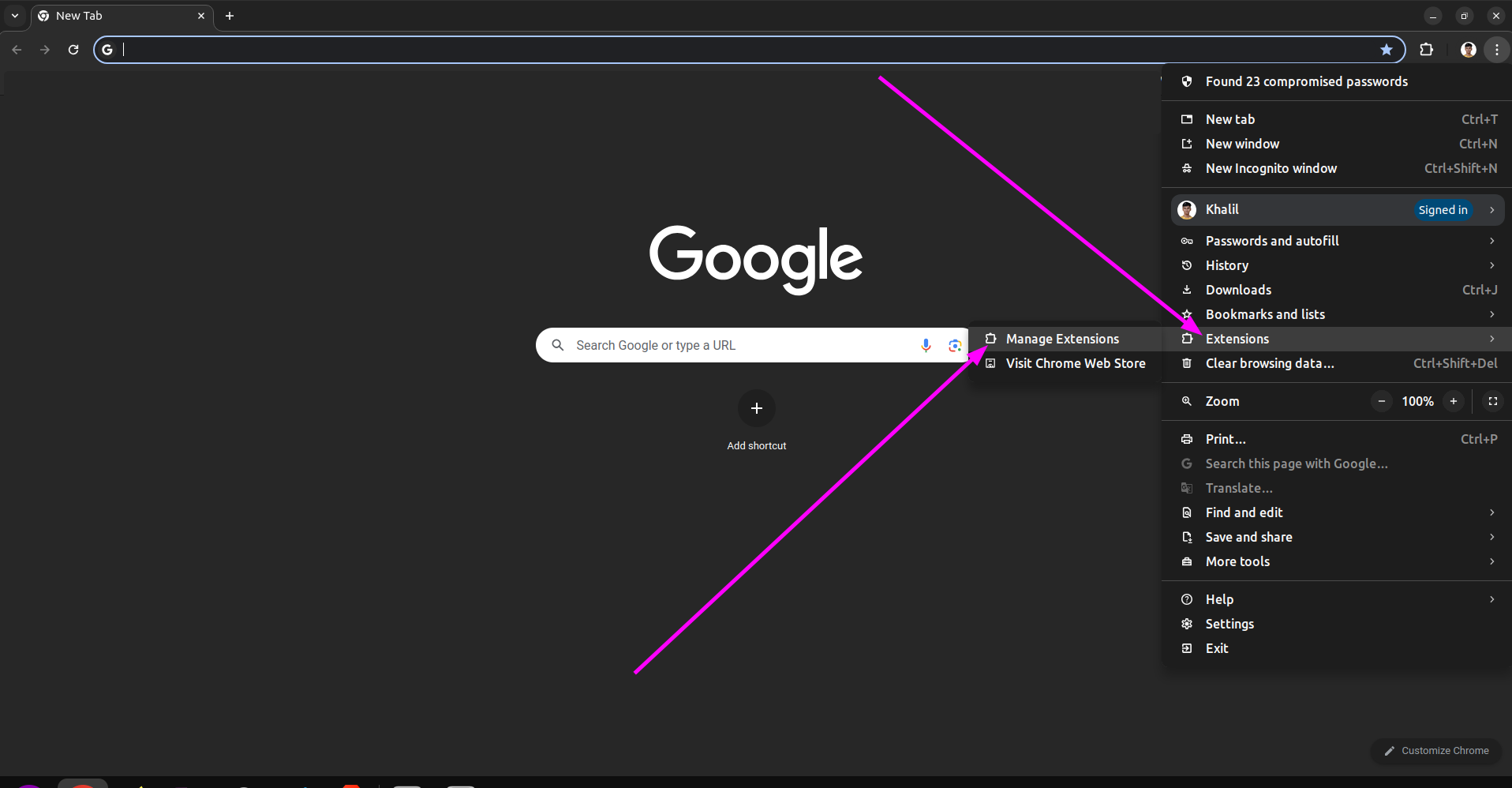Click the Customize Chrome button
Viewport: 1512px width, 788px height.
coord(1436,751)
